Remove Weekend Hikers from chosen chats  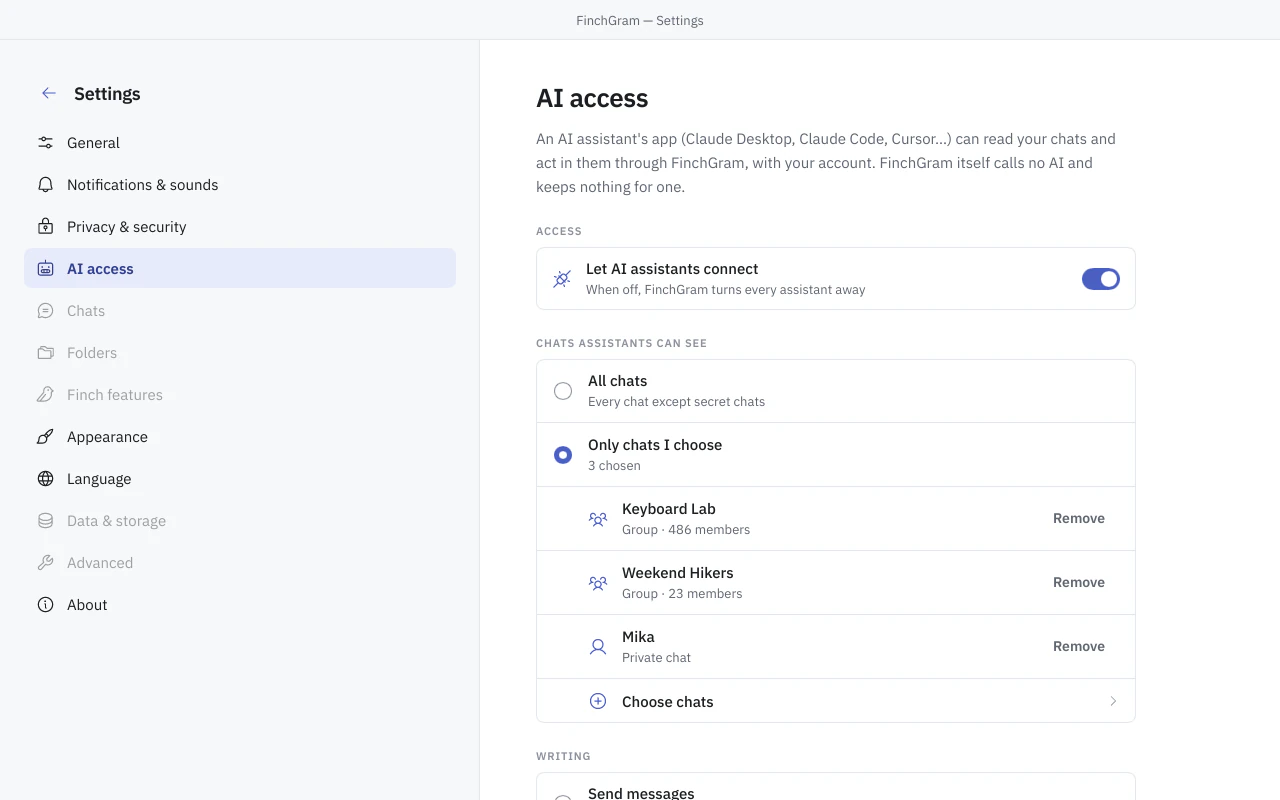pyautogui.click(x=1079, y=582)
